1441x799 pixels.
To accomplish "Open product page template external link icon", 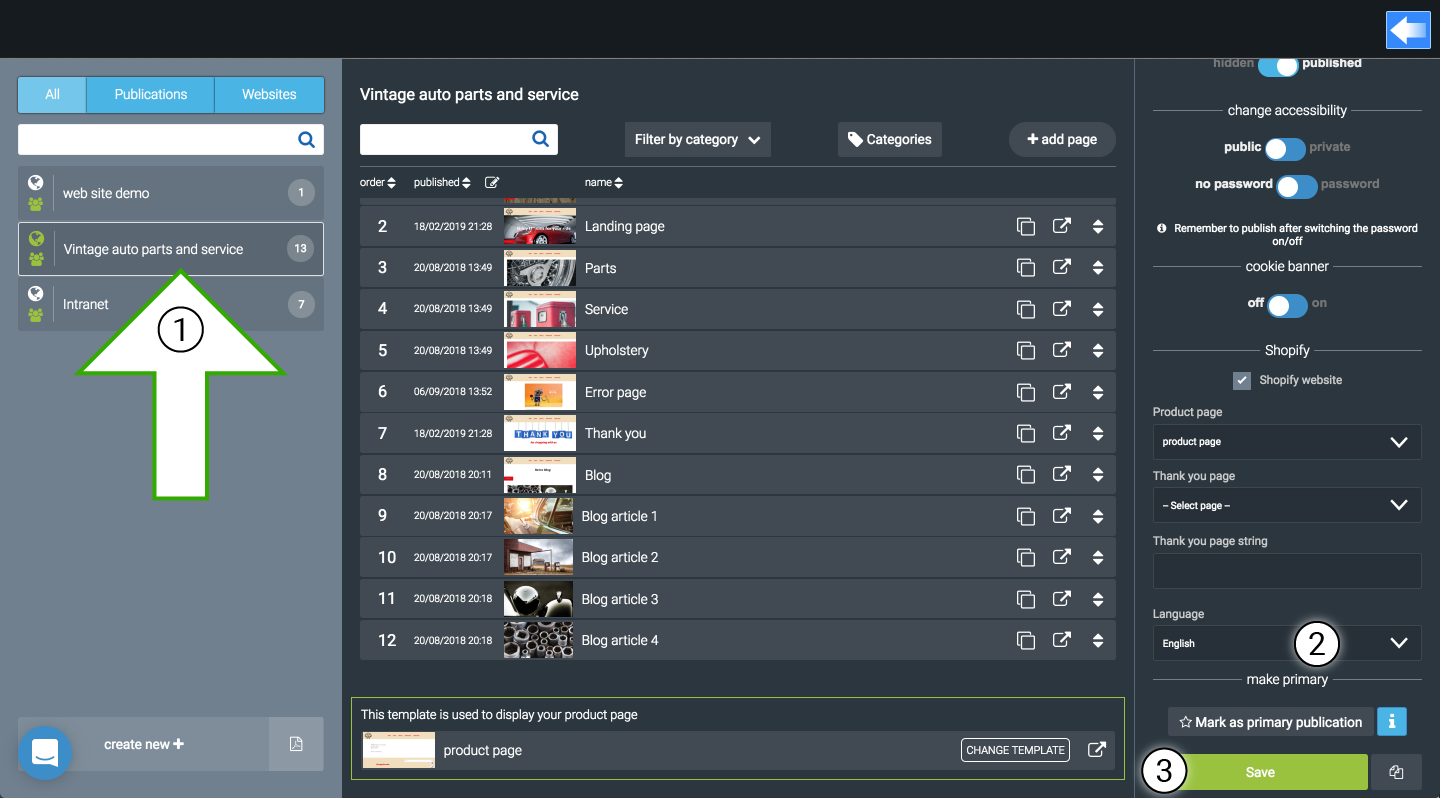I will tap(1097, 750).
